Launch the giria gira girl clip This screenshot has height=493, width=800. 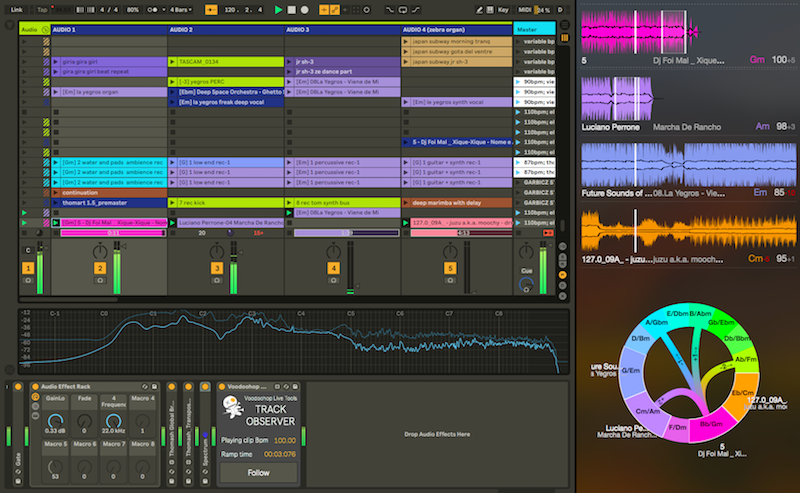click(x=56, y=62)
